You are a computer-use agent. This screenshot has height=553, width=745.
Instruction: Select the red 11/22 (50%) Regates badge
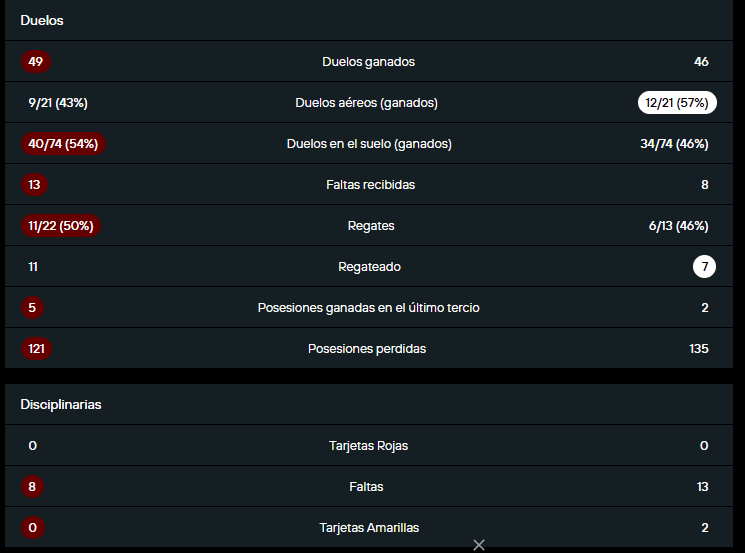point(61,226)
